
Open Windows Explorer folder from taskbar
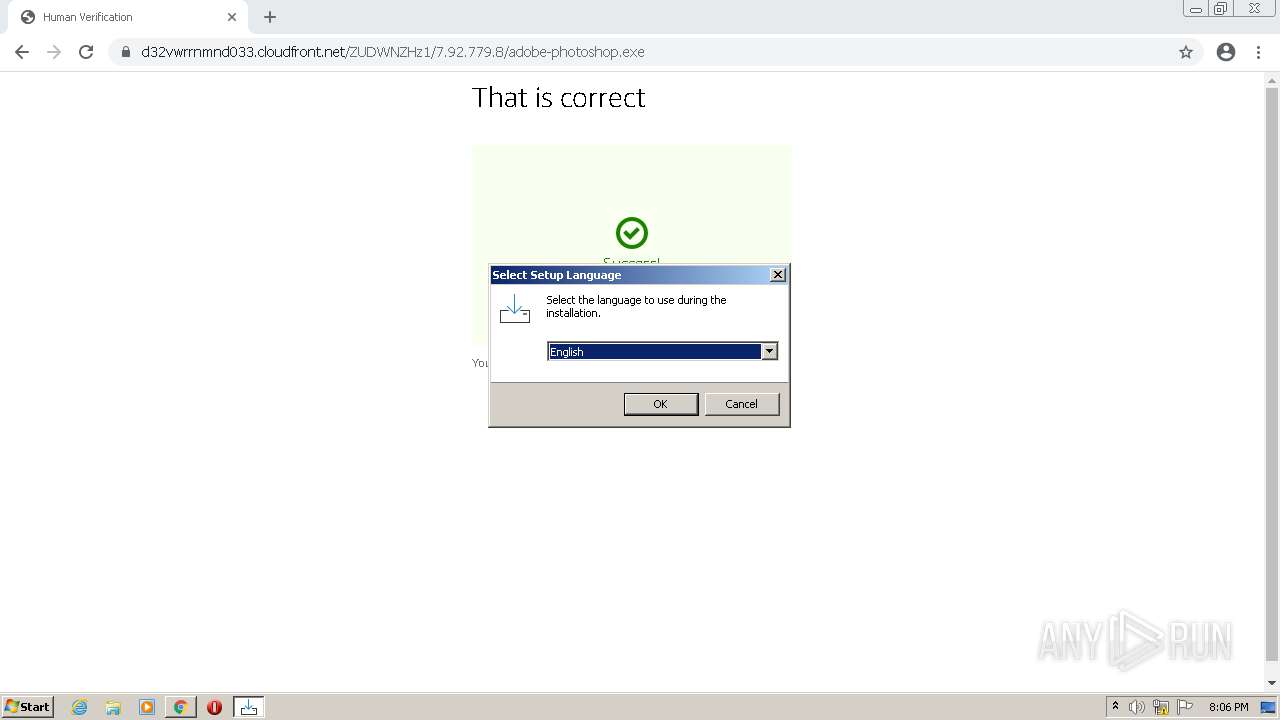[113, 707]
